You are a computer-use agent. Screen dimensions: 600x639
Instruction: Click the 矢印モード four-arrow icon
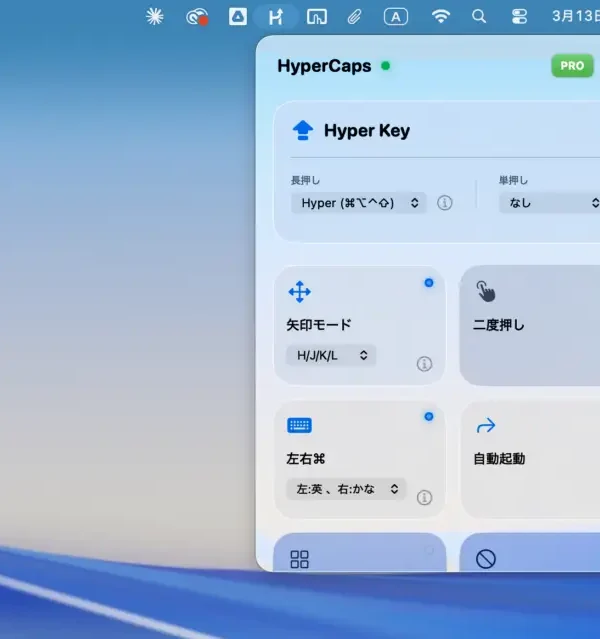(300, 292)
